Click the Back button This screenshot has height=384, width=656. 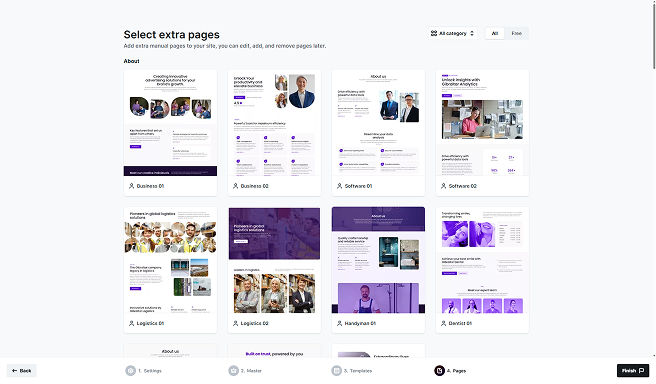(22, 371)
